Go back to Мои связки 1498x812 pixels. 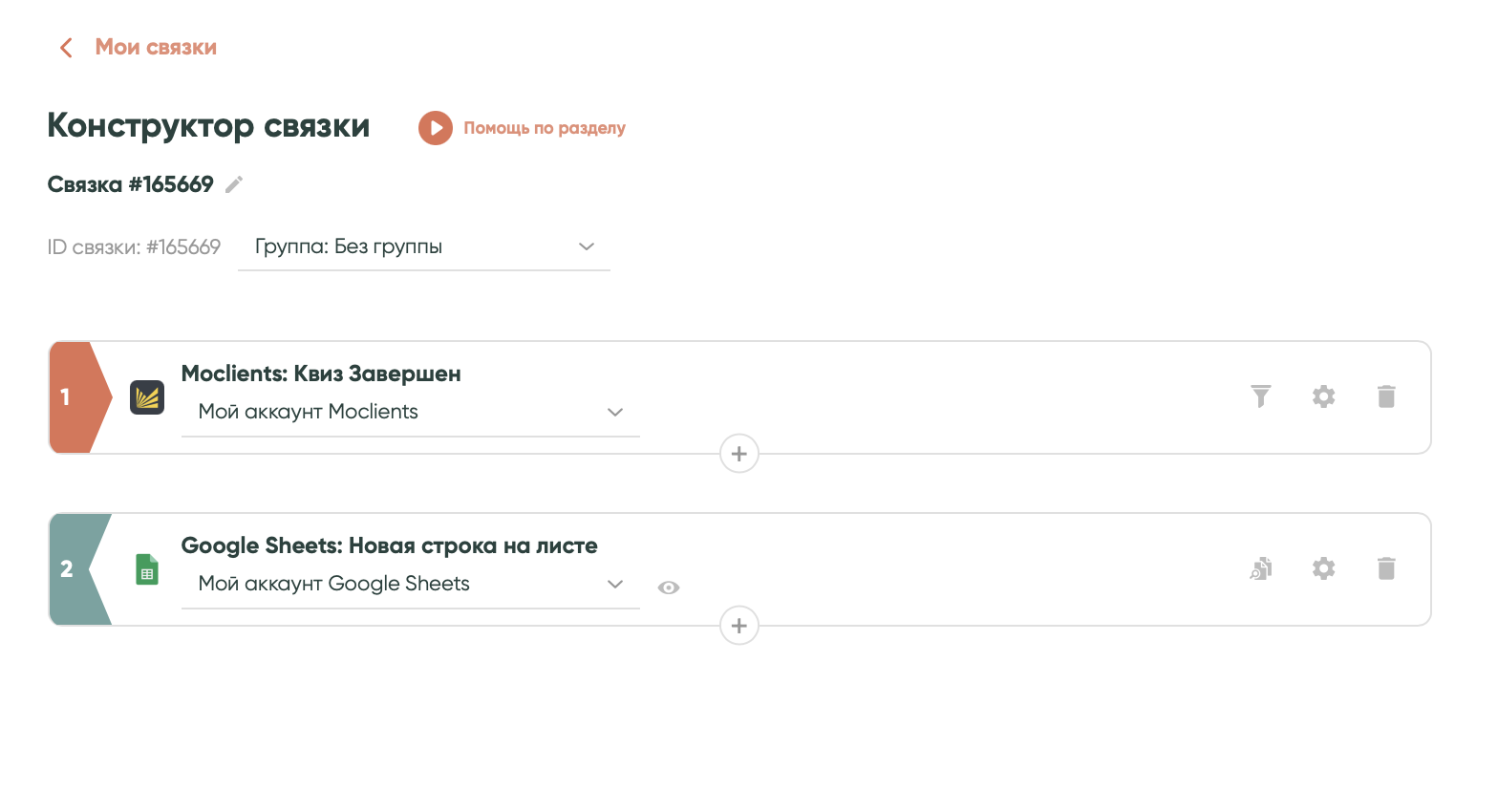(x=139, y=48)
